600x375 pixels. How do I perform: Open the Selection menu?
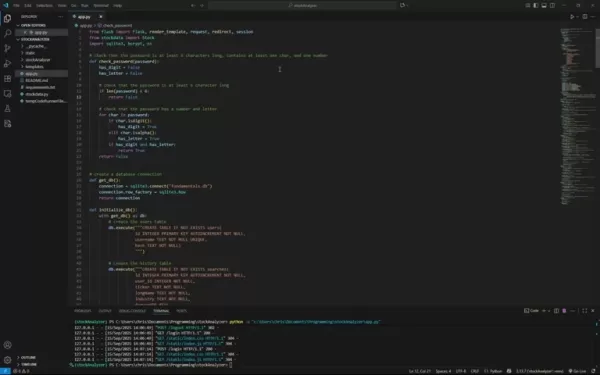click(x=44, y=5)
